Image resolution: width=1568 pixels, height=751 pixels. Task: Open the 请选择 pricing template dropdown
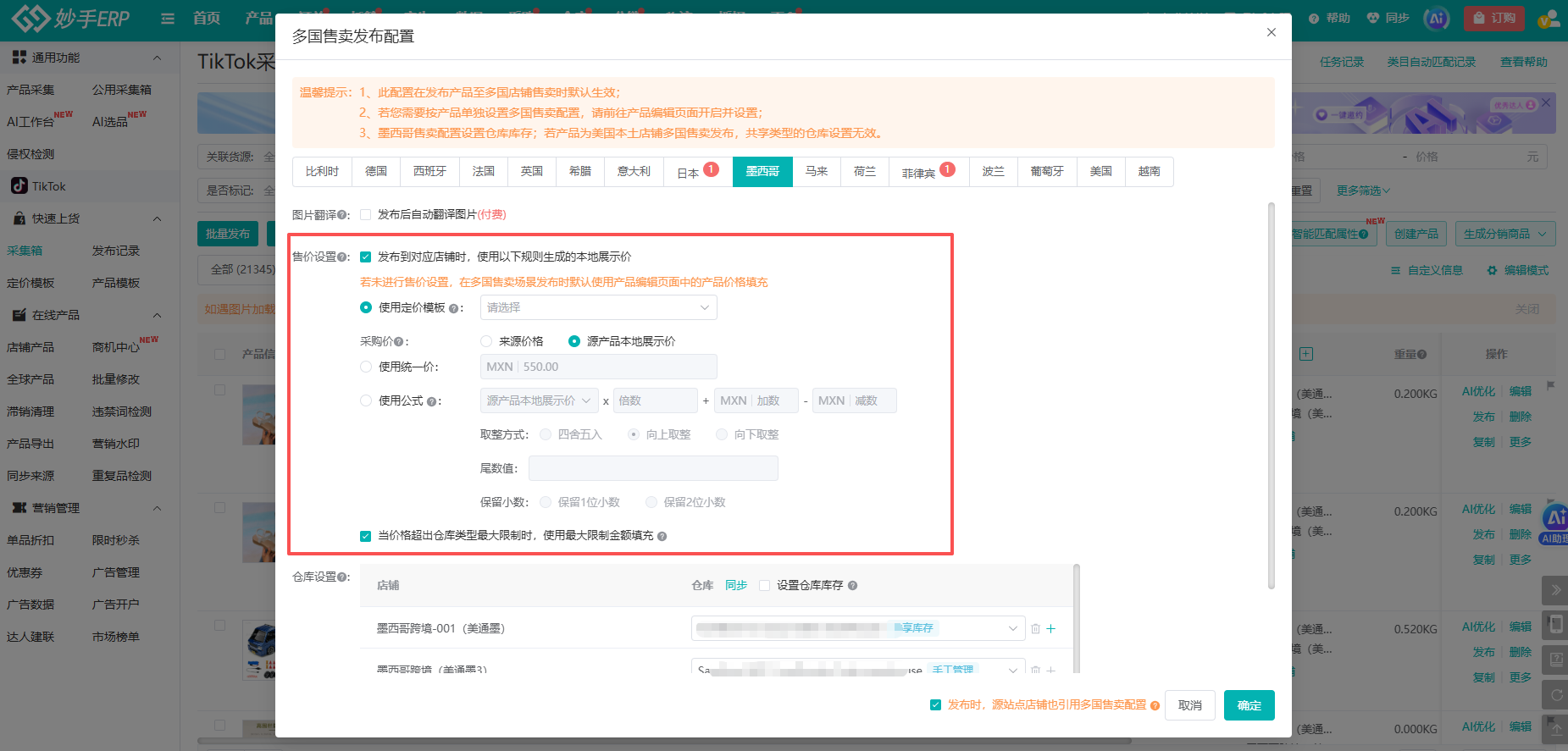(x=598, y=307)
